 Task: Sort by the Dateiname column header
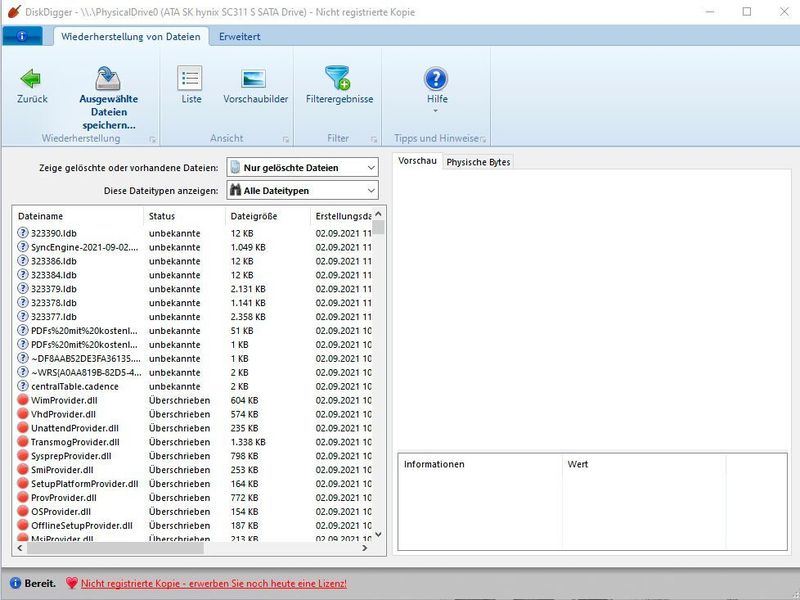pyautogui.click(x=40, y=216)
